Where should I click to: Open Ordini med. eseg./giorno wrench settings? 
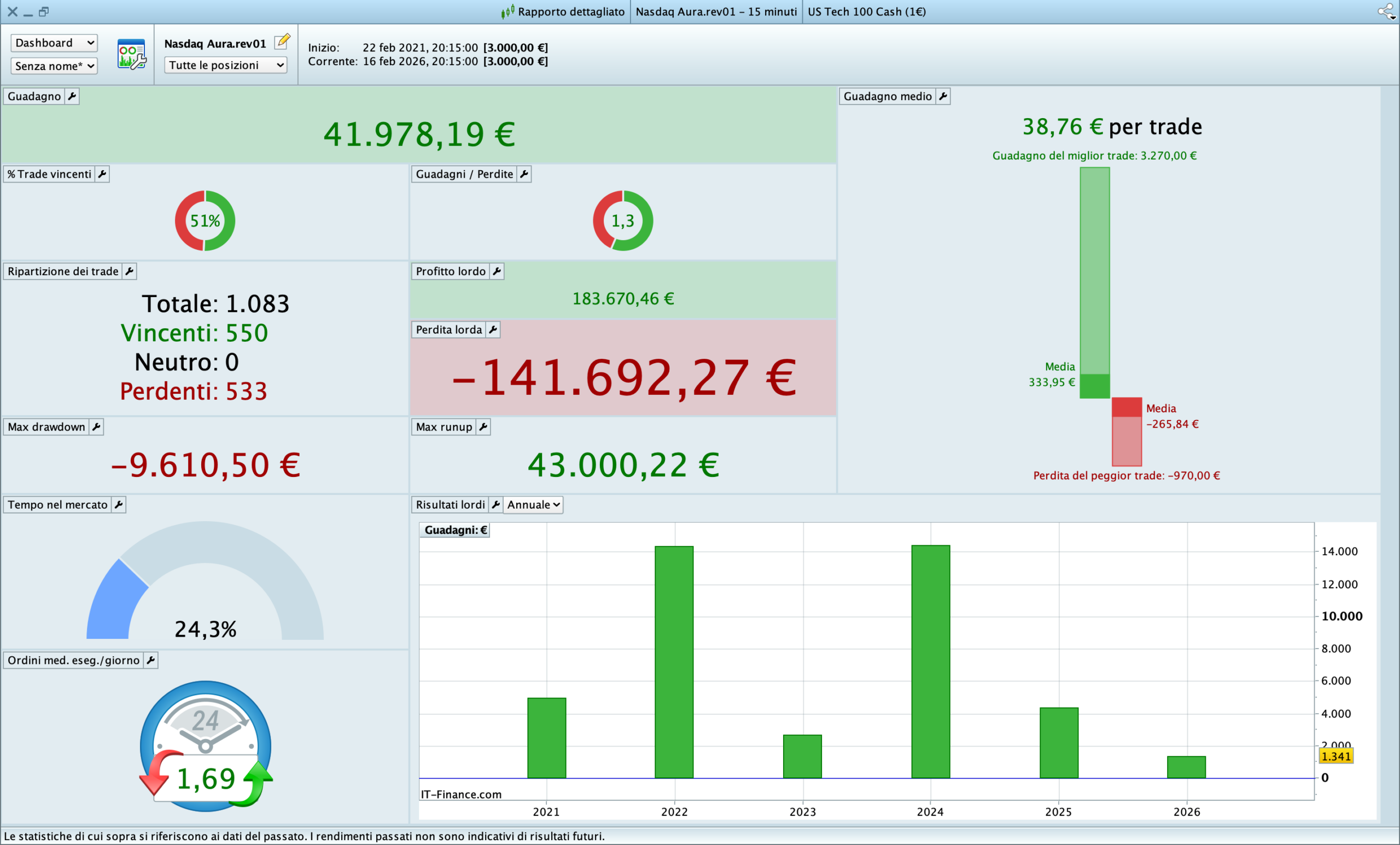(150, 660)
